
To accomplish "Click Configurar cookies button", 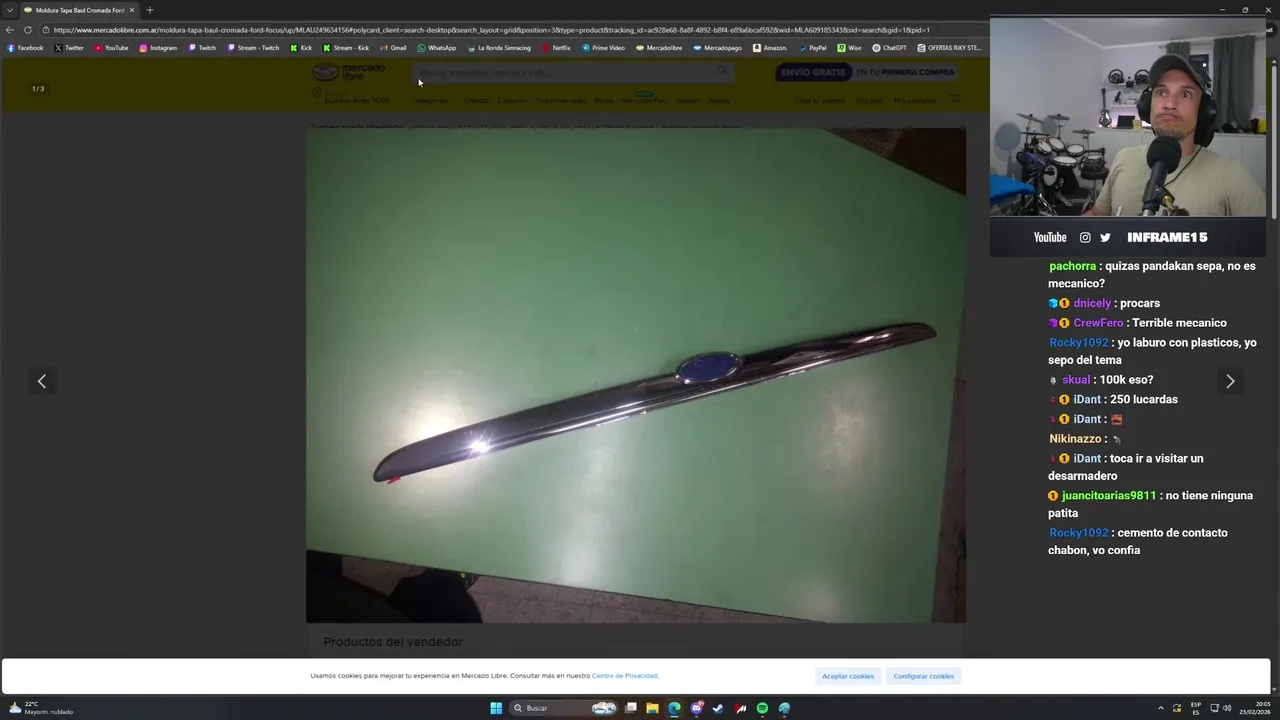I will [x=924, y=676].
